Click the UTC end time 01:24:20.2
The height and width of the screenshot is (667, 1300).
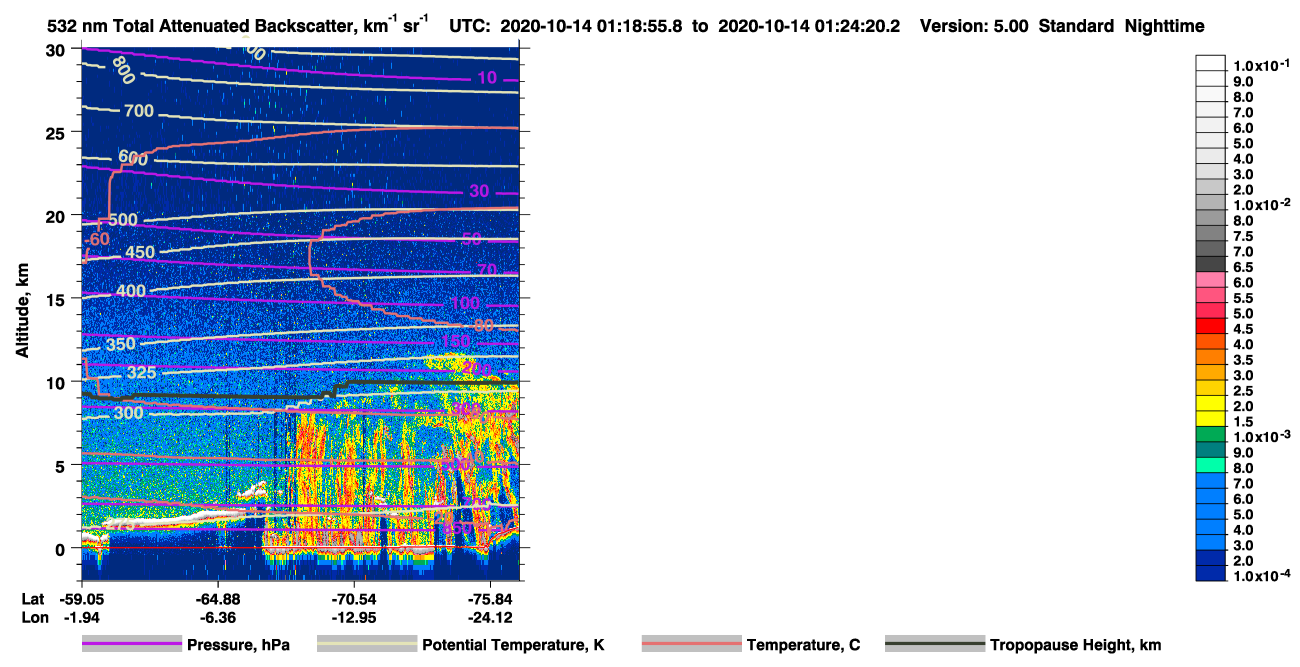pyautogui.click(x=856, y=27)
